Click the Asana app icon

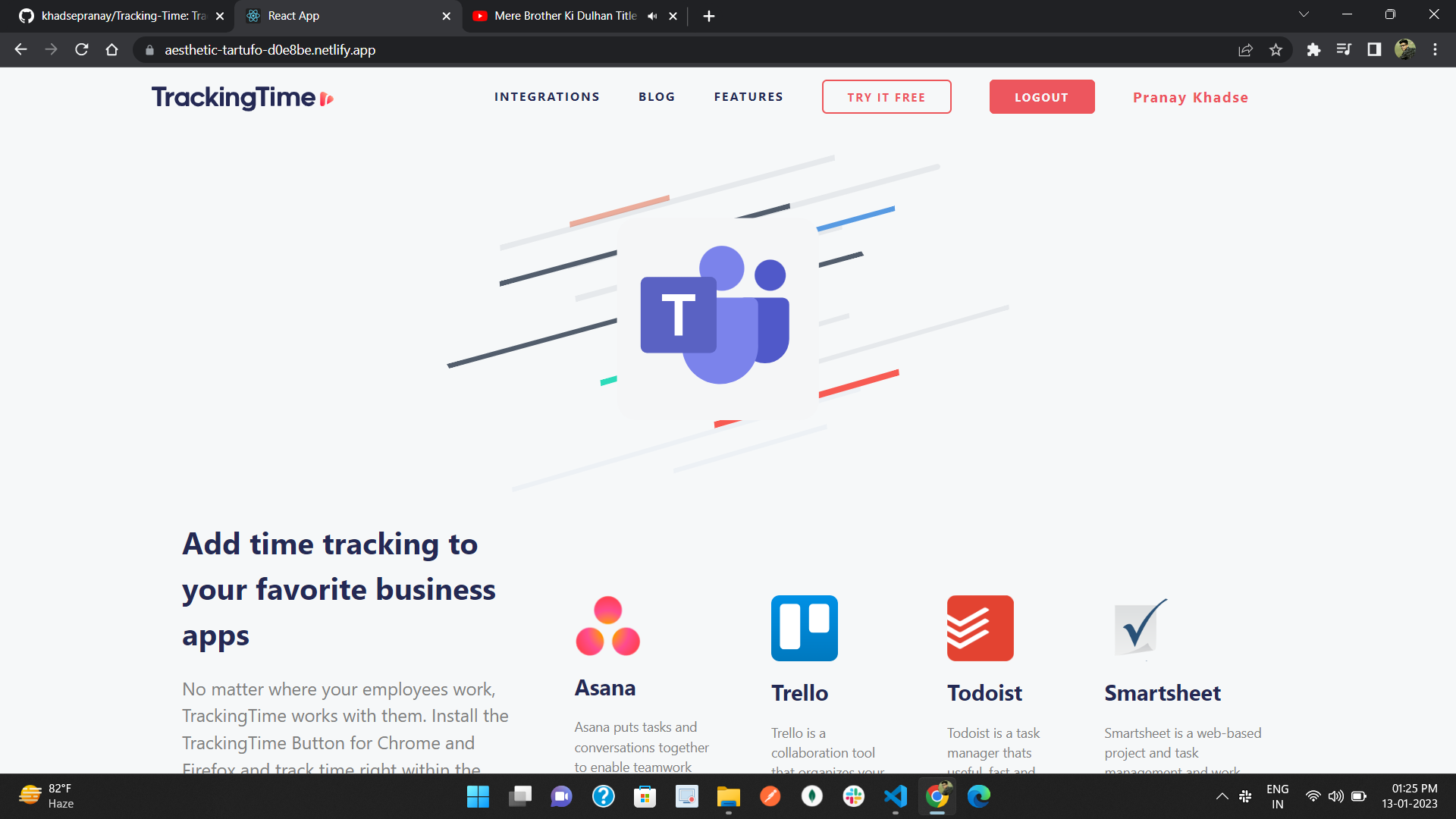pyautogui.click(x=607, y=626)
